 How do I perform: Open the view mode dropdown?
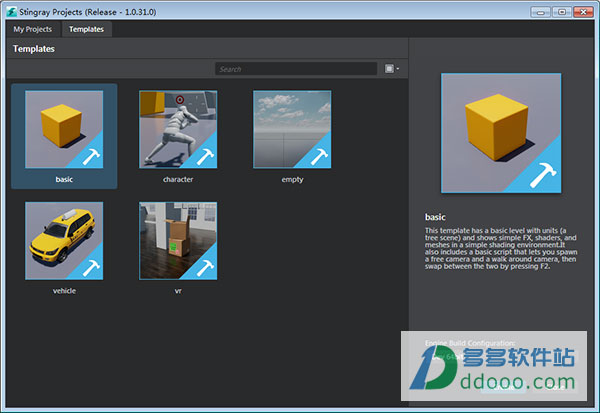click(x=392, y=69)
